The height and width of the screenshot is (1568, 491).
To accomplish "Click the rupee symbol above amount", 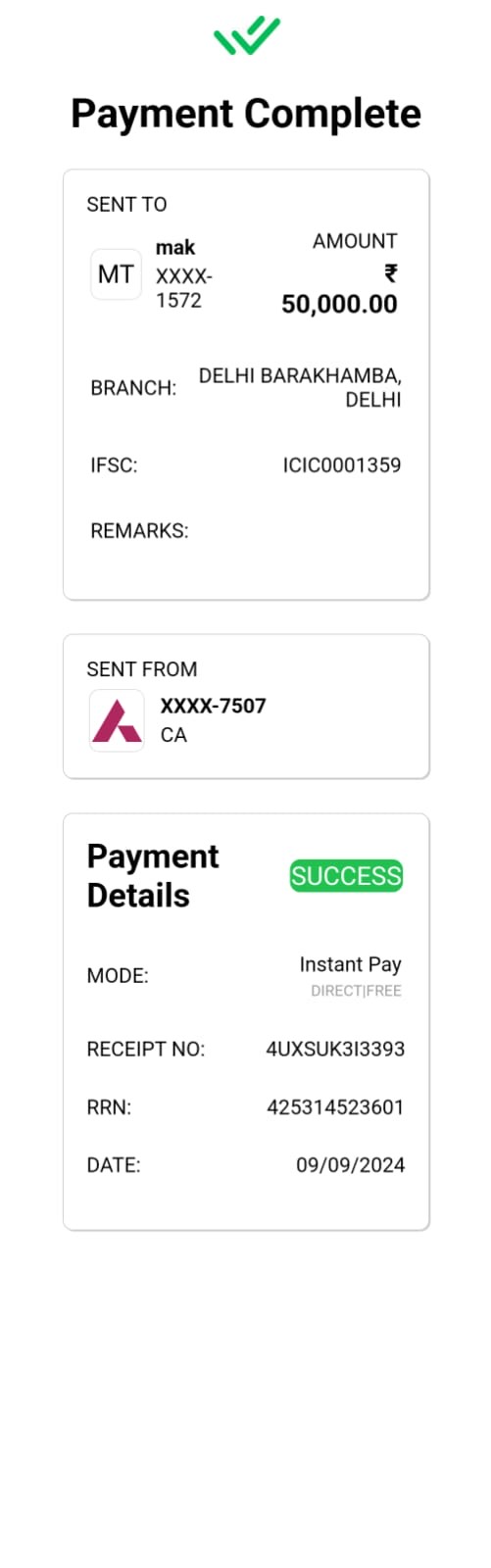I will (390, 272).
